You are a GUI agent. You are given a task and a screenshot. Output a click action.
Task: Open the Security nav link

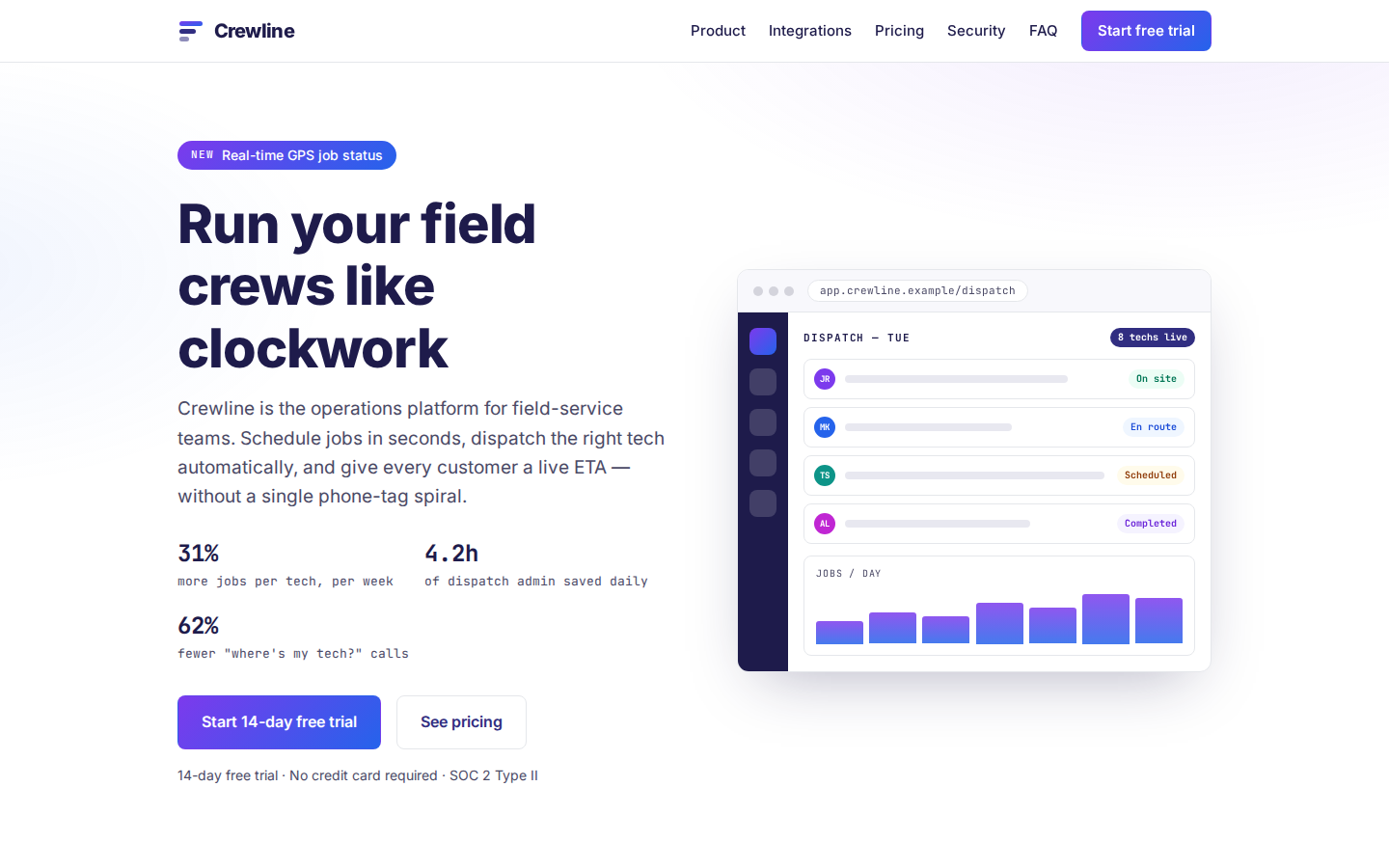point(976,31)
